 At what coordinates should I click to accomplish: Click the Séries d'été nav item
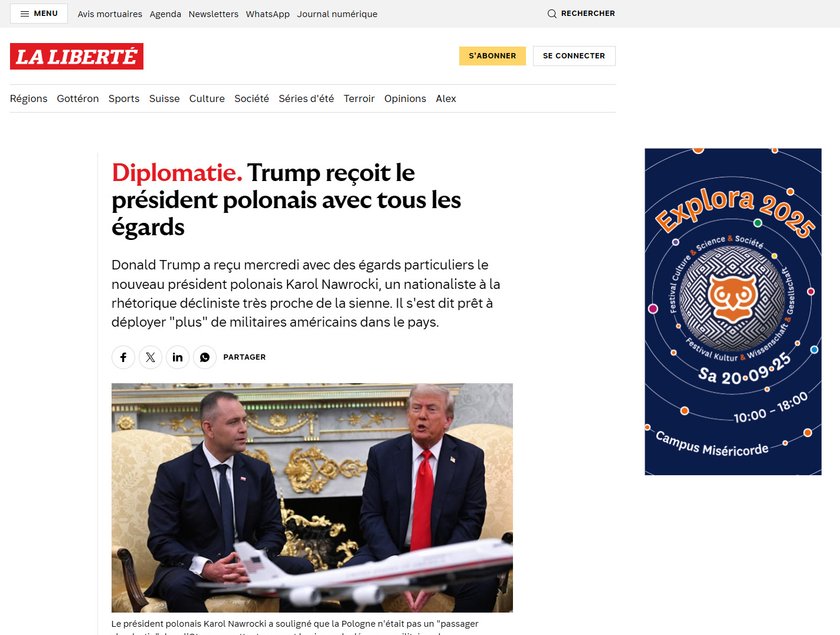click(x=306, y=99)
